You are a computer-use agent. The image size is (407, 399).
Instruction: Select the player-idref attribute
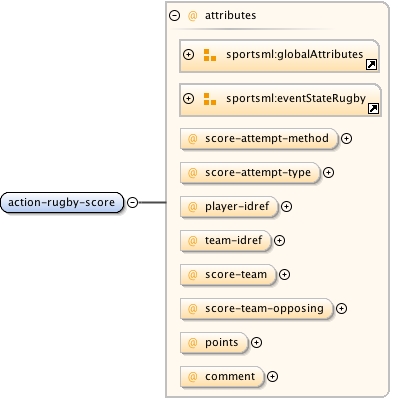point(229,206)
